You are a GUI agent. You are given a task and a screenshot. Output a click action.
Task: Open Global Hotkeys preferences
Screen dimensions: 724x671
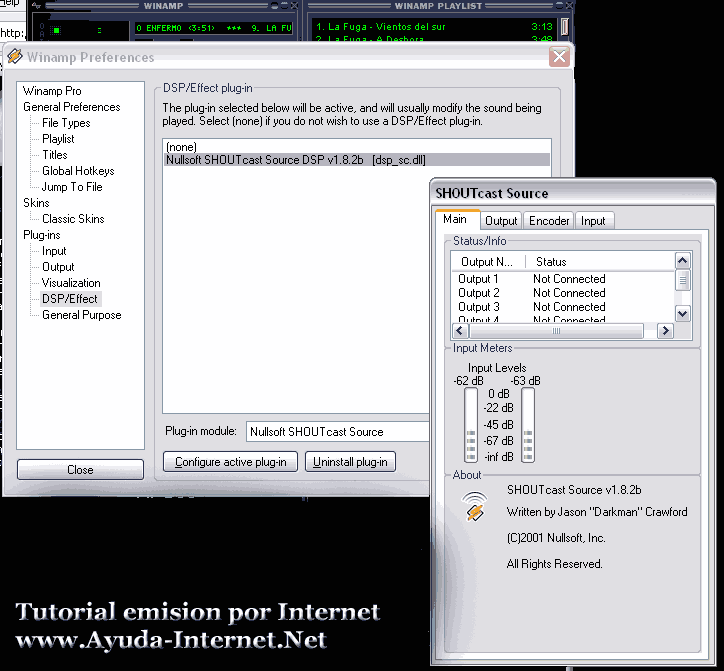point(78,171)
